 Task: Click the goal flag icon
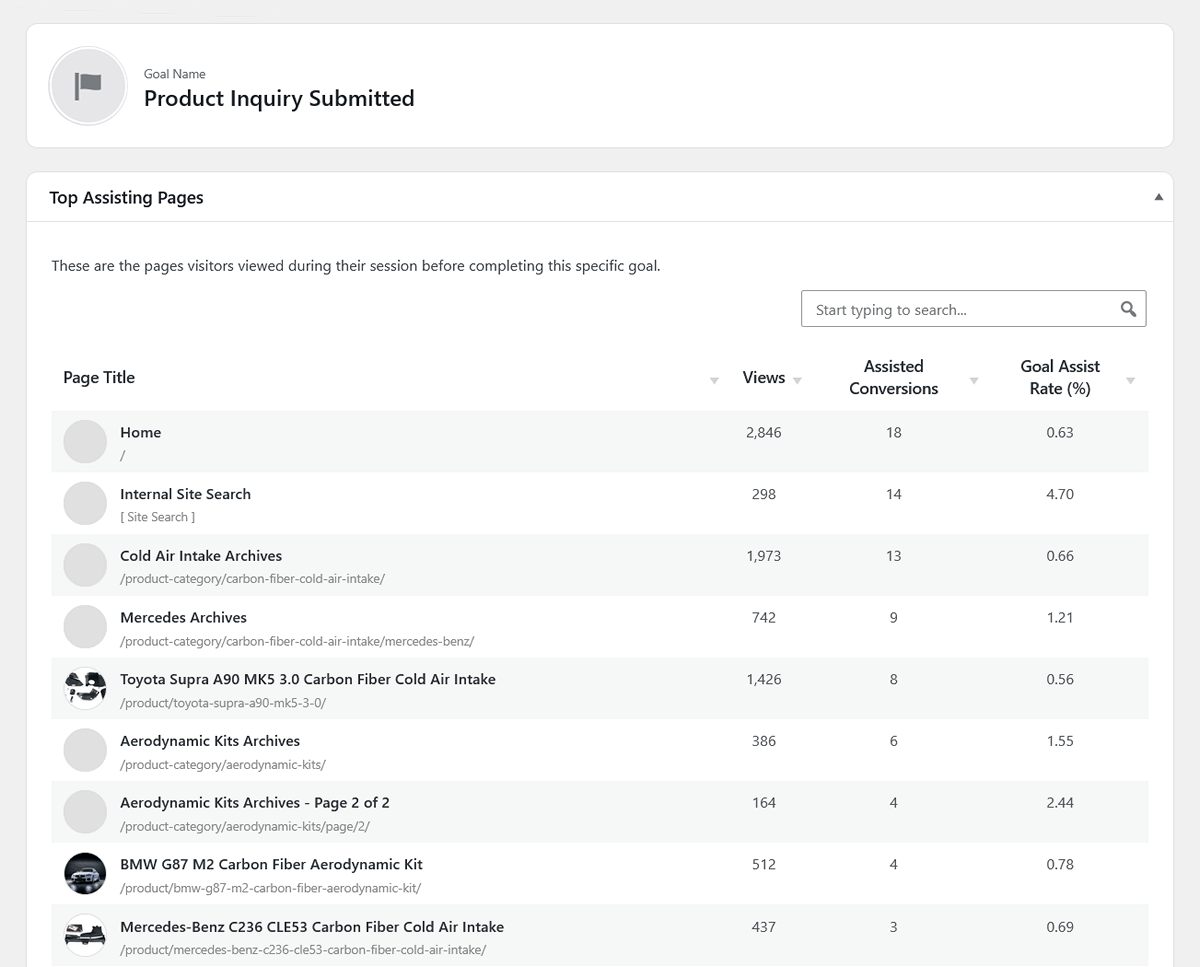88,86
